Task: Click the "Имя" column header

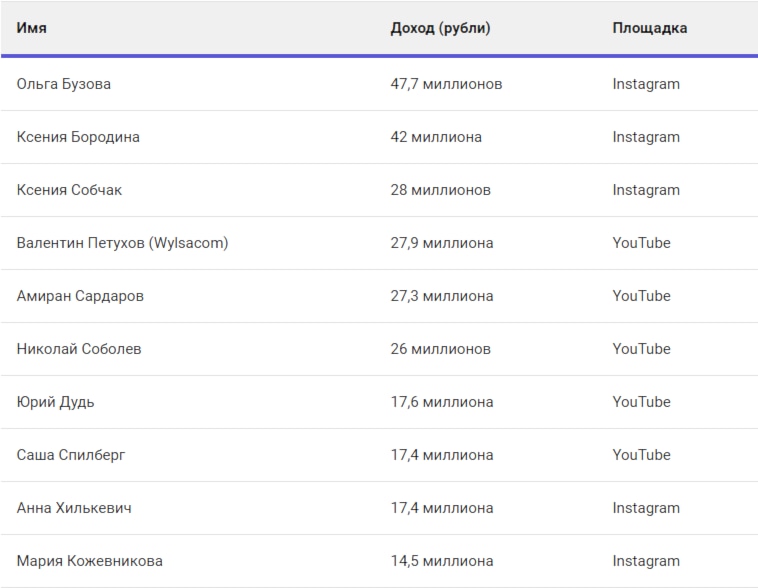Action: 32,28
